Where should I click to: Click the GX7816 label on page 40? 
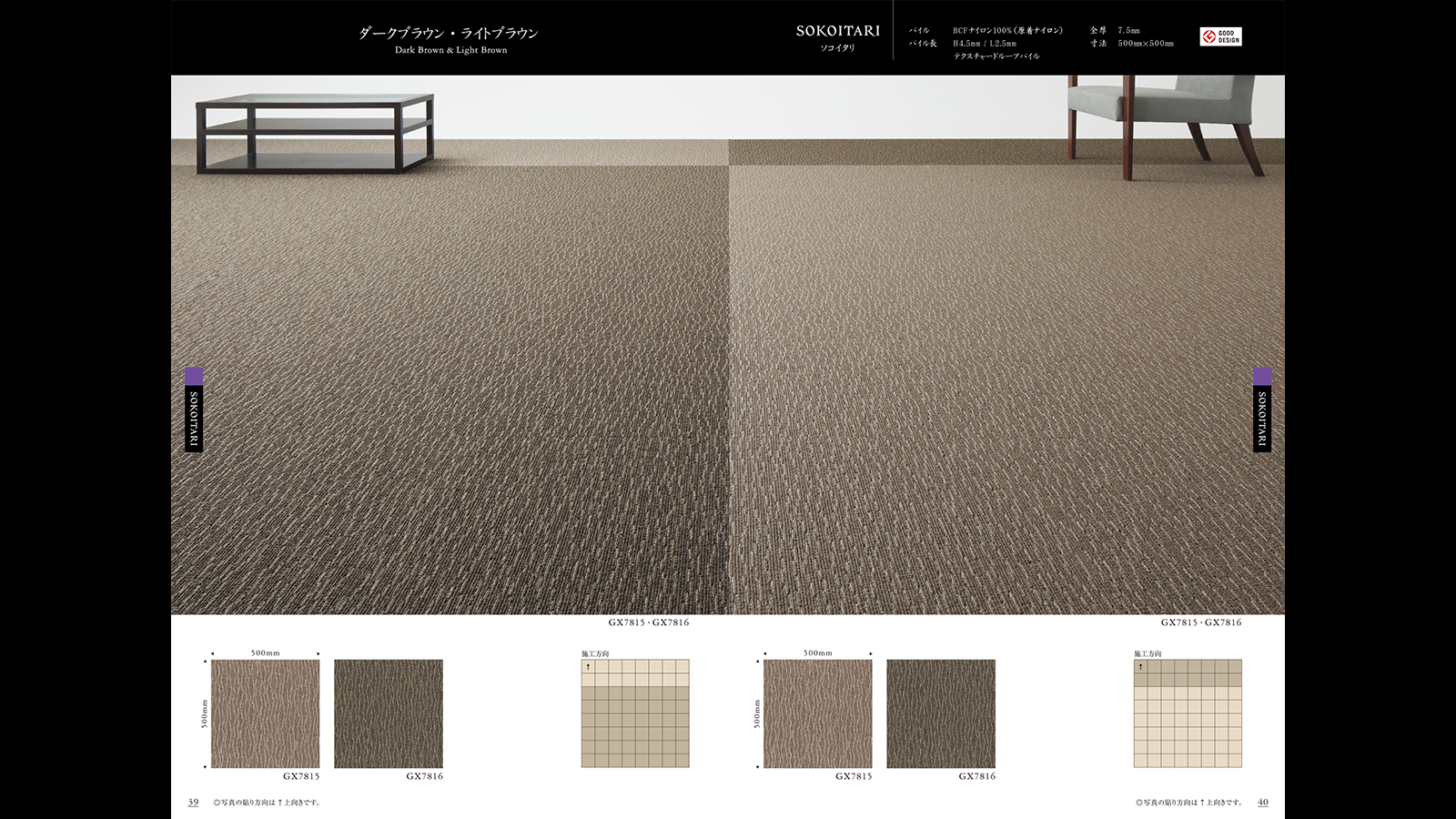(x=977, y=776)
